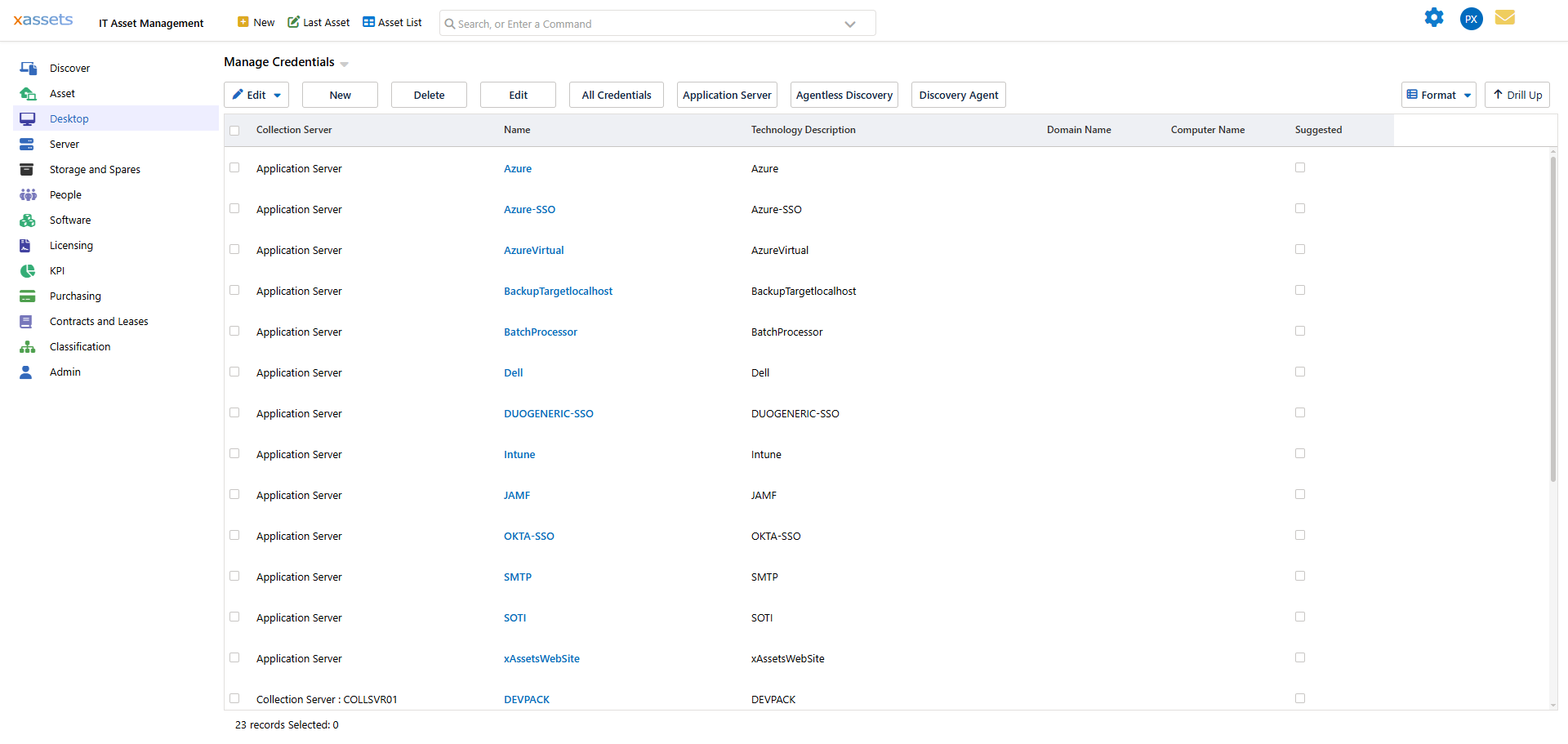Select the Purchasing sidebar icon
The image size is (1568, 744).
28,296
